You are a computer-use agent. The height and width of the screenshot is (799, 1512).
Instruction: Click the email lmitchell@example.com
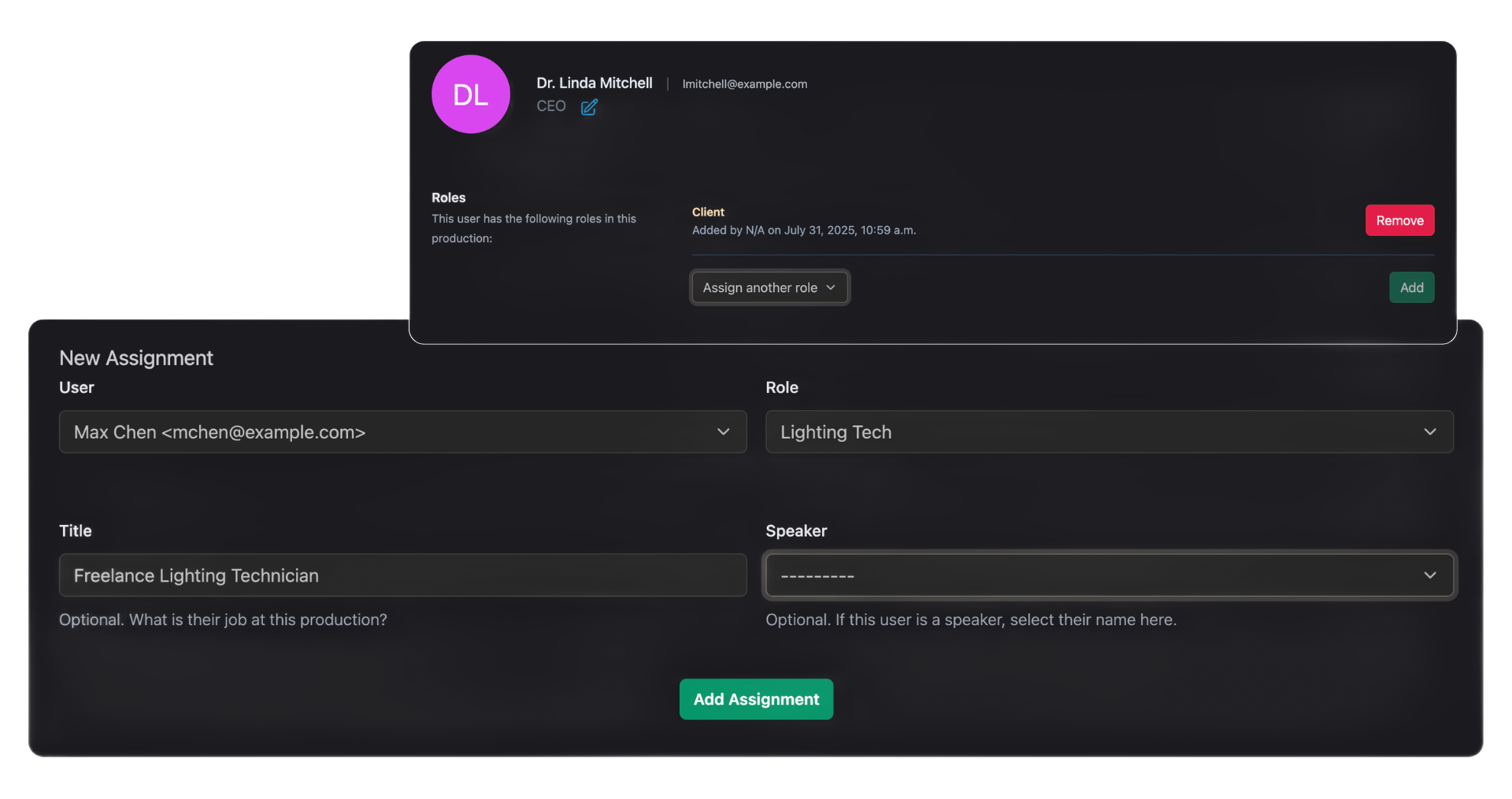pos(744,84)
